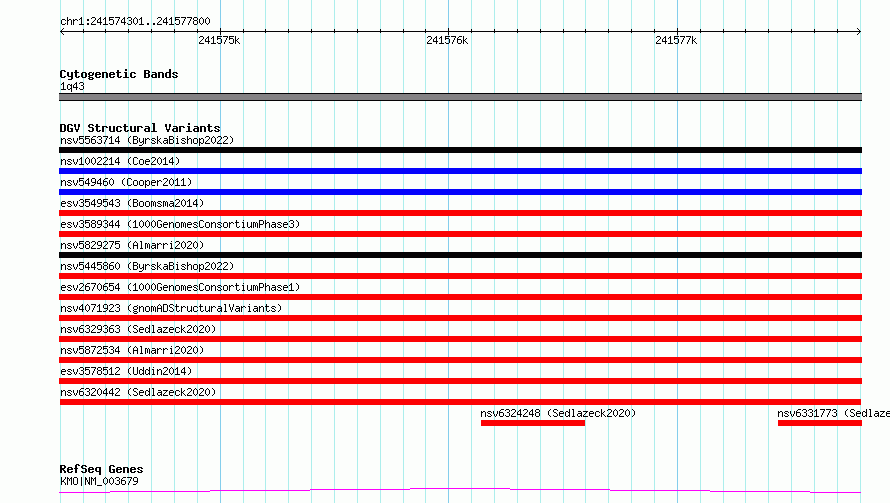Click the blue bar for nsv549460
Screen dimensions: 890x503
point(460,192)
